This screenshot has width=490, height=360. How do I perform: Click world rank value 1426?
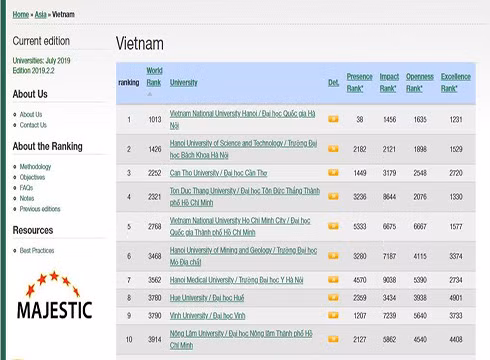tap(155, 149)
